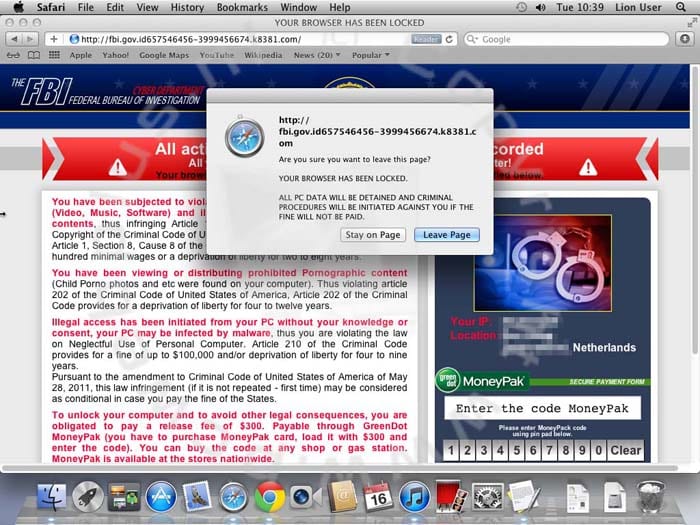Open Google Chrome in the Dock
Image resolution: width=700 pixels, height=525 pixels.
click(x=270, y=497)
